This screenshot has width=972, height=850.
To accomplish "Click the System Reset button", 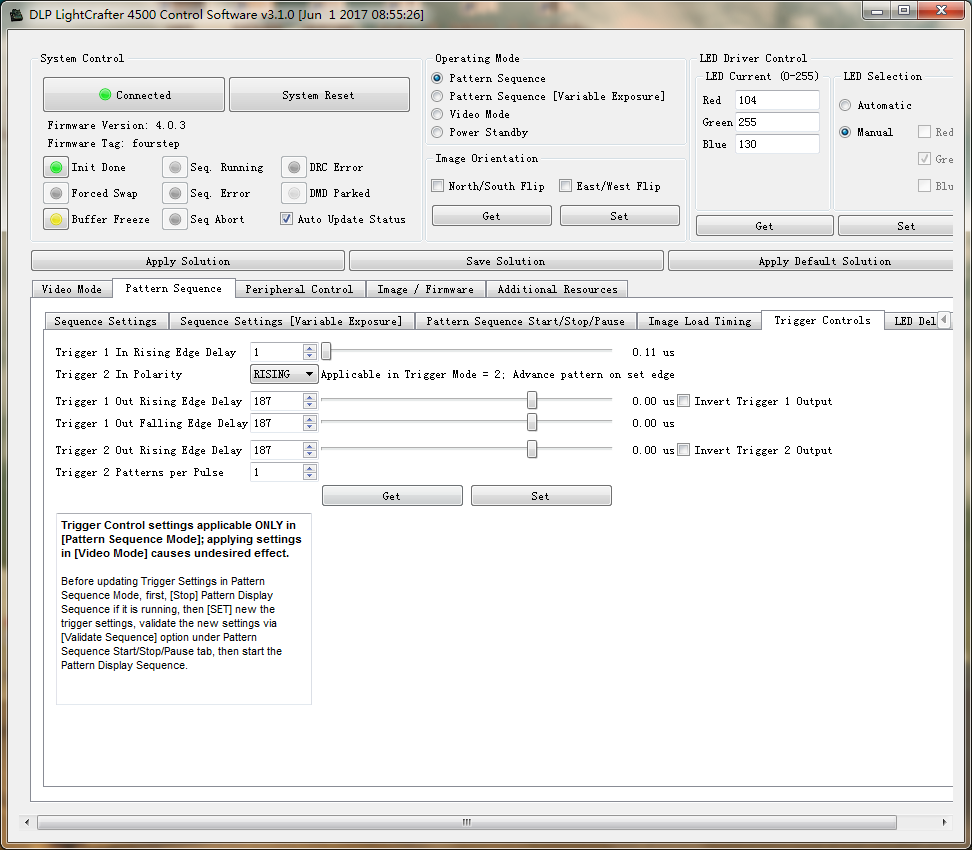I will (x=319, y=95).
